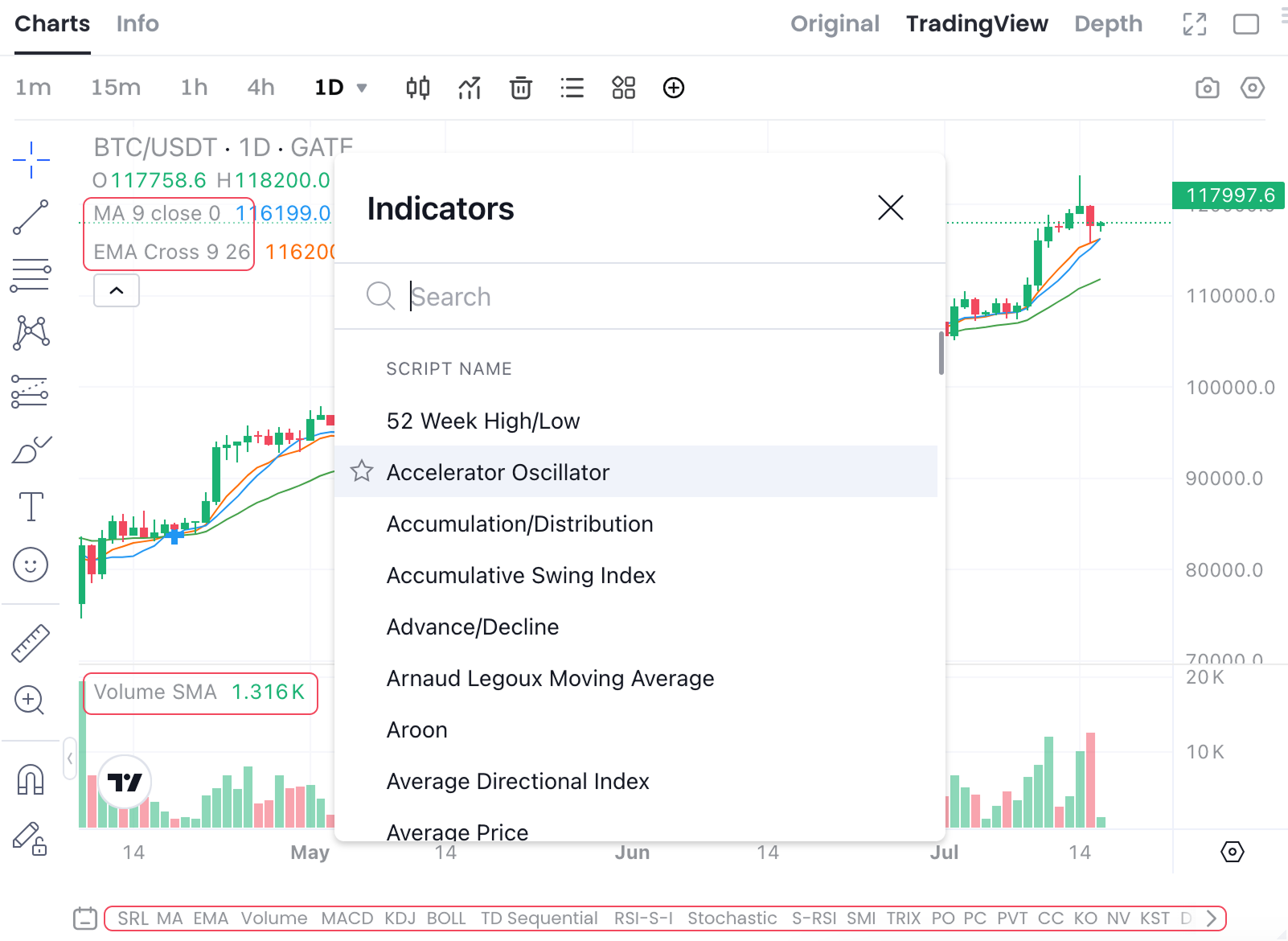Toggle the lock drawings tool
This screenshot has width=1288, height=941.
click(31, 839)
